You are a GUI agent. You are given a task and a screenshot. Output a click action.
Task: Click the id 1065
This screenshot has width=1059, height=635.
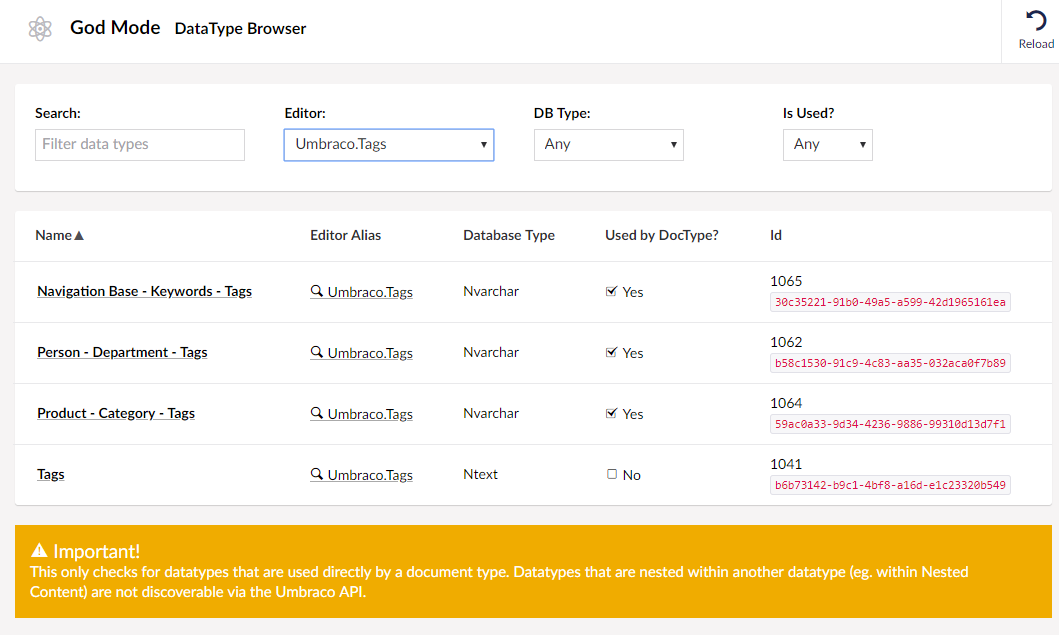coord(786,281)
